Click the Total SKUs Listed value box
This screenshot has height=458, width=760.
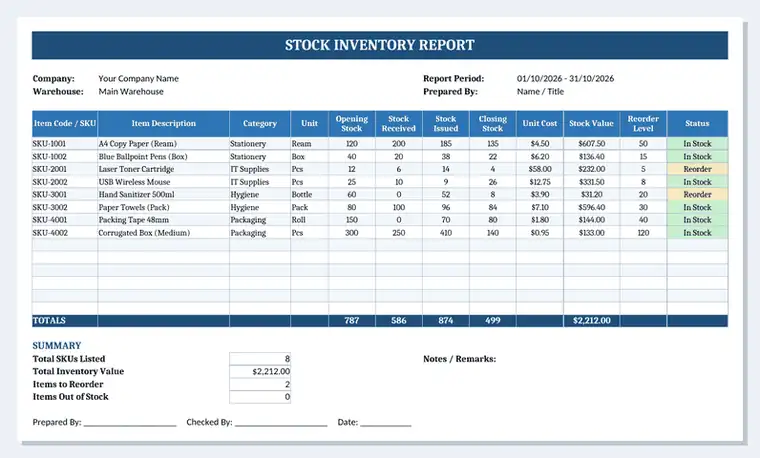point(260,359)
